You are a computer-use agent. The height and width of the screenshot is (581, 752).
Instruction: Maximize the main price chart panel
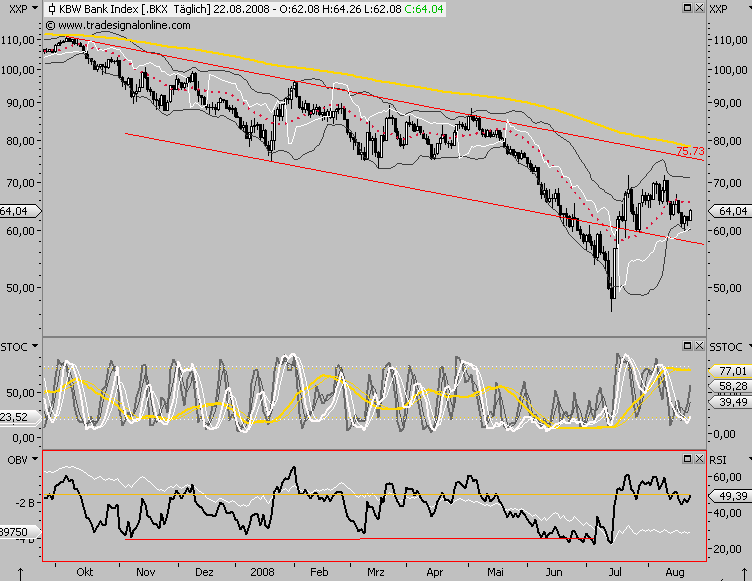[x=688, y=8]
